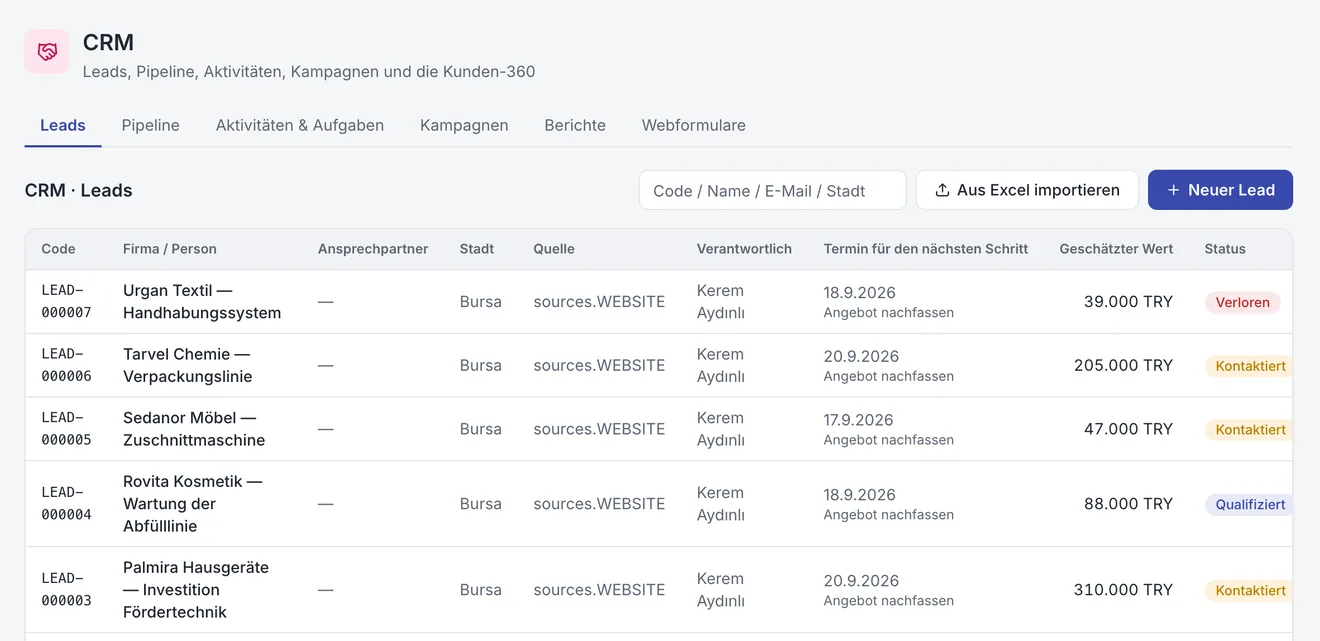Click the upload icon in the Excel import button

[x=942, y=190]
